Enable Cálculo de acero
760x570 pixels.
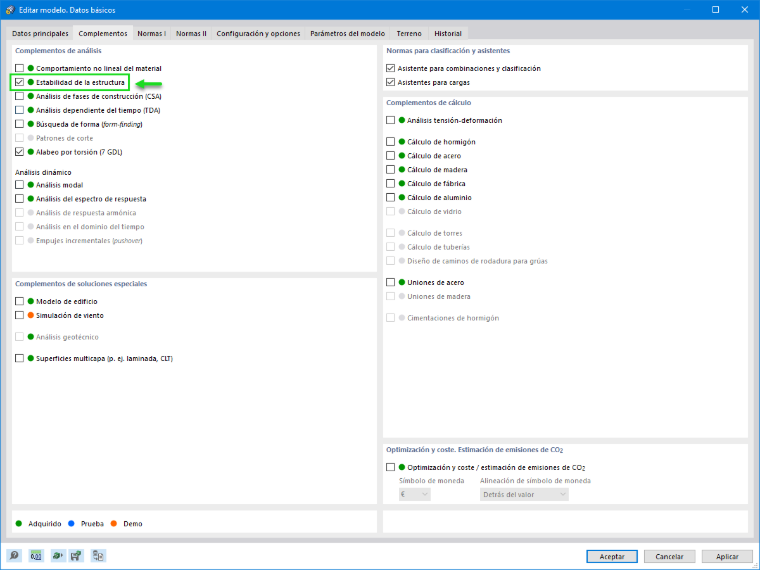point(391,156)
